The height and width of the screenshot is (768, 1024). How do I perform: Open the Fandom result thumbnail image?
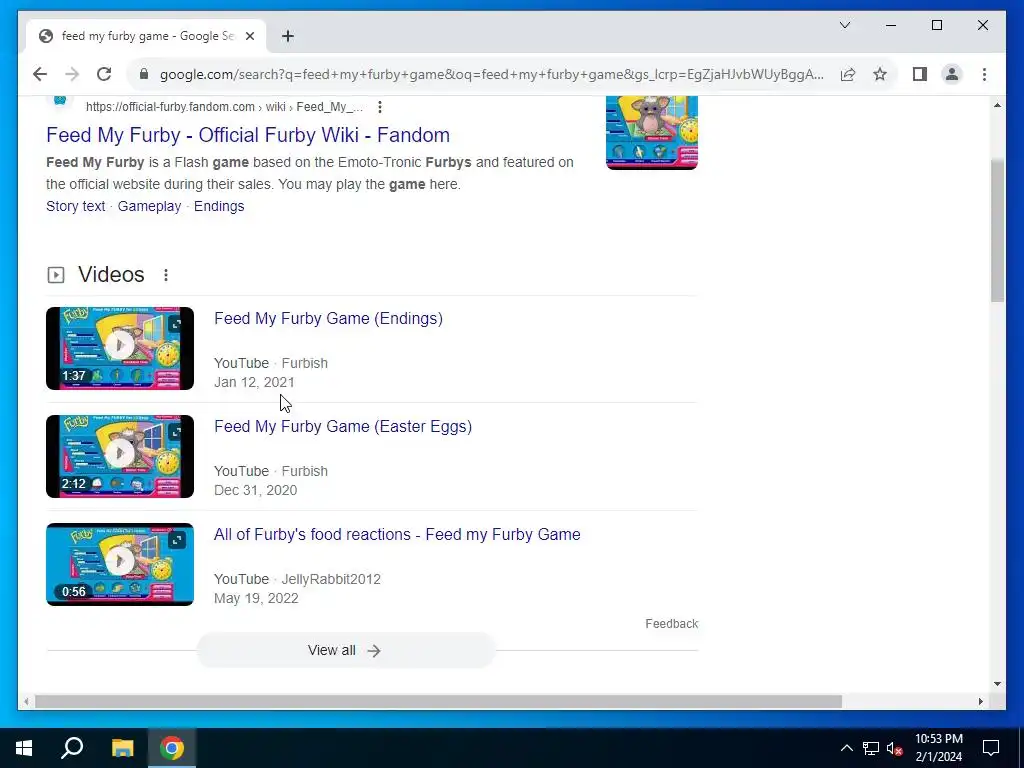point(652,133)
